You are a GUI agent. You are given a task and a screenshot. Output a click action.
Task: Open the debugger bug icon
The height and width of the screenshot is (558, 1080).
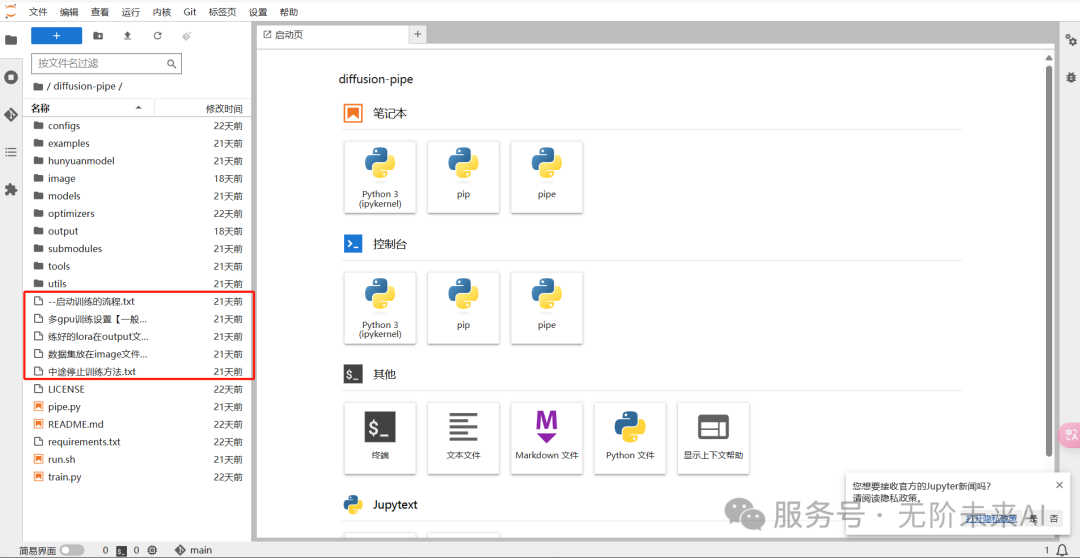[1070, 77]
